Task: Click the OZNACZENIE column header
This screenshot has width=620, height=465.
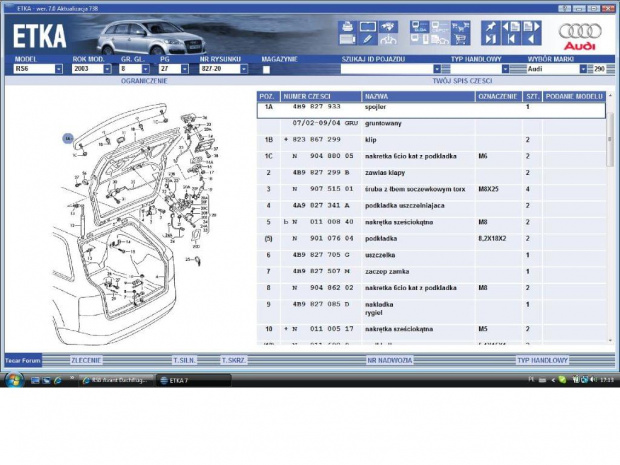Action: click(x=499, y=96)
